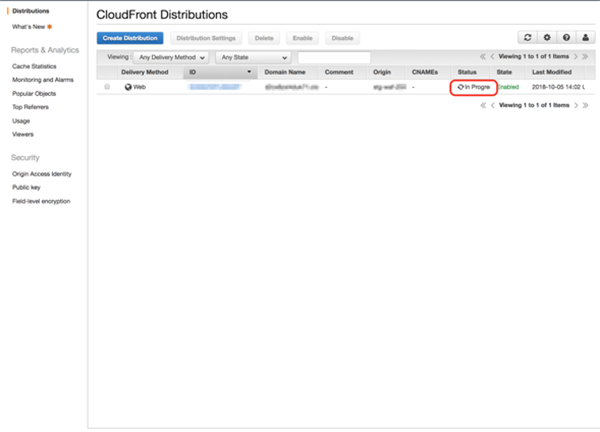The width and height of the screenshot is (600, 432).
Task: Click the Delete button
Action: tap(264, 38)
